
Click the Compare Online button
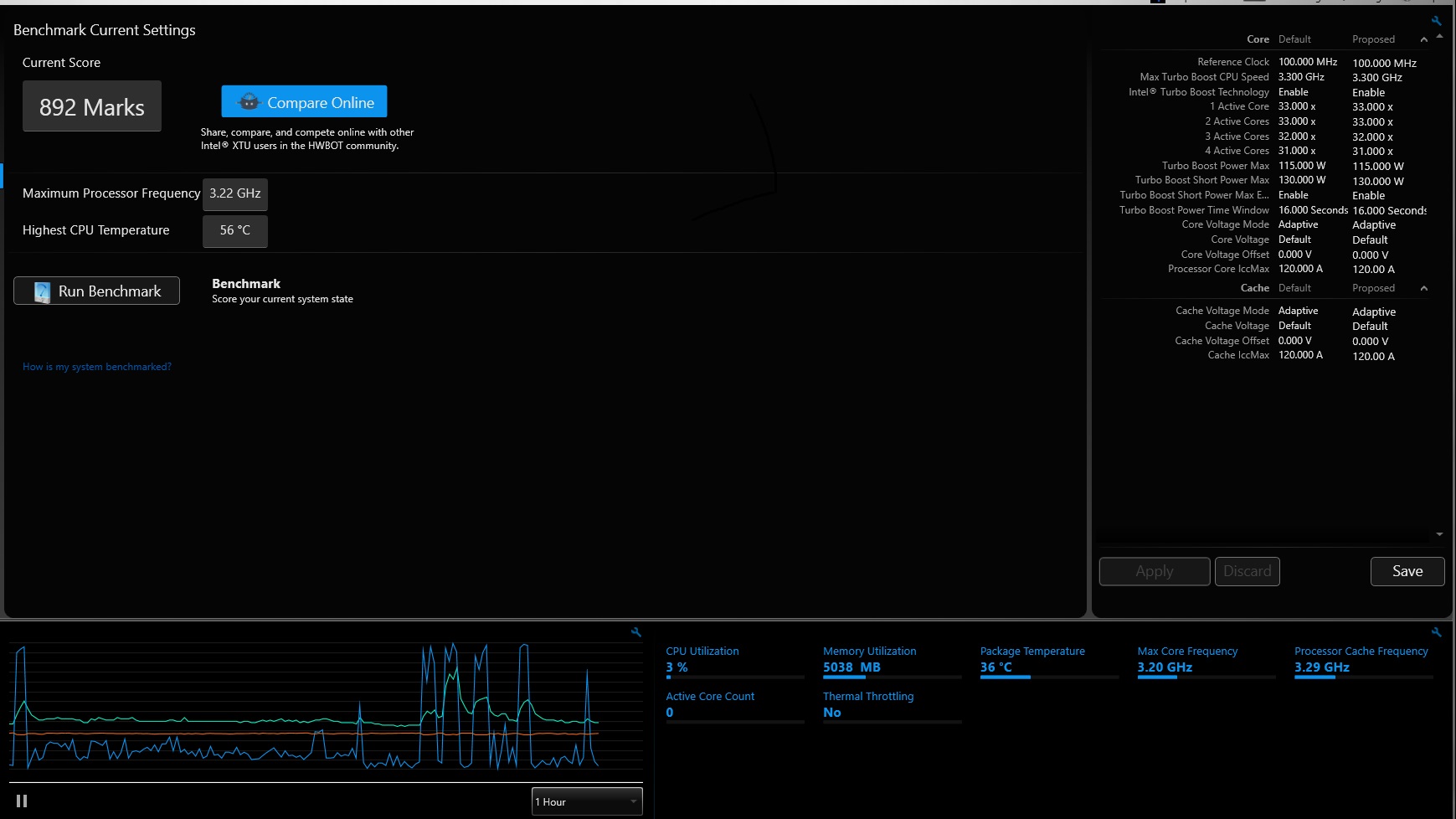point(304,102)
